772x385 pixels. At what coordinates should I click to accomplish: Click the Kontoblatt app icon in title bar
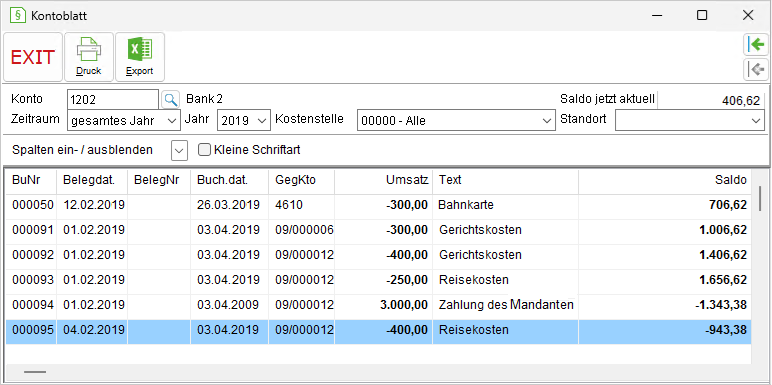tap(18, 15)
